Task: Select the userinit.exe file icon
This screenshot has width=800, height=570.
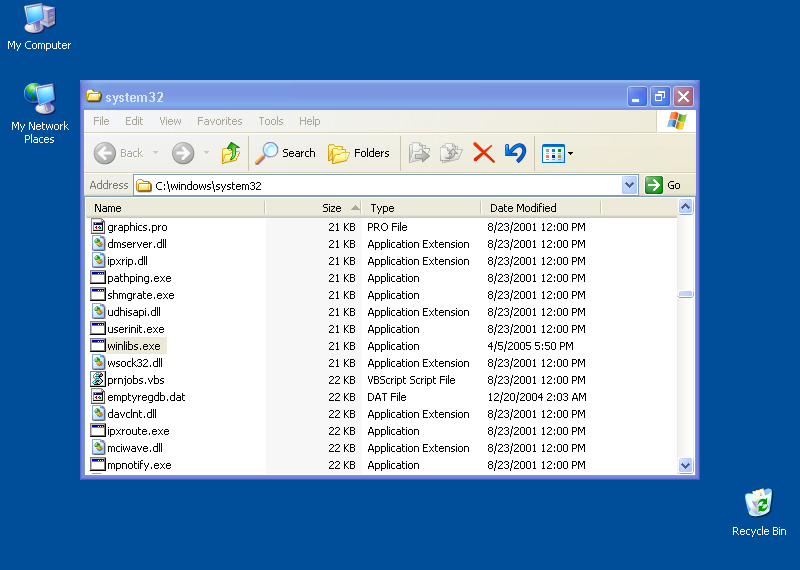Action: [x=98, y=329]
